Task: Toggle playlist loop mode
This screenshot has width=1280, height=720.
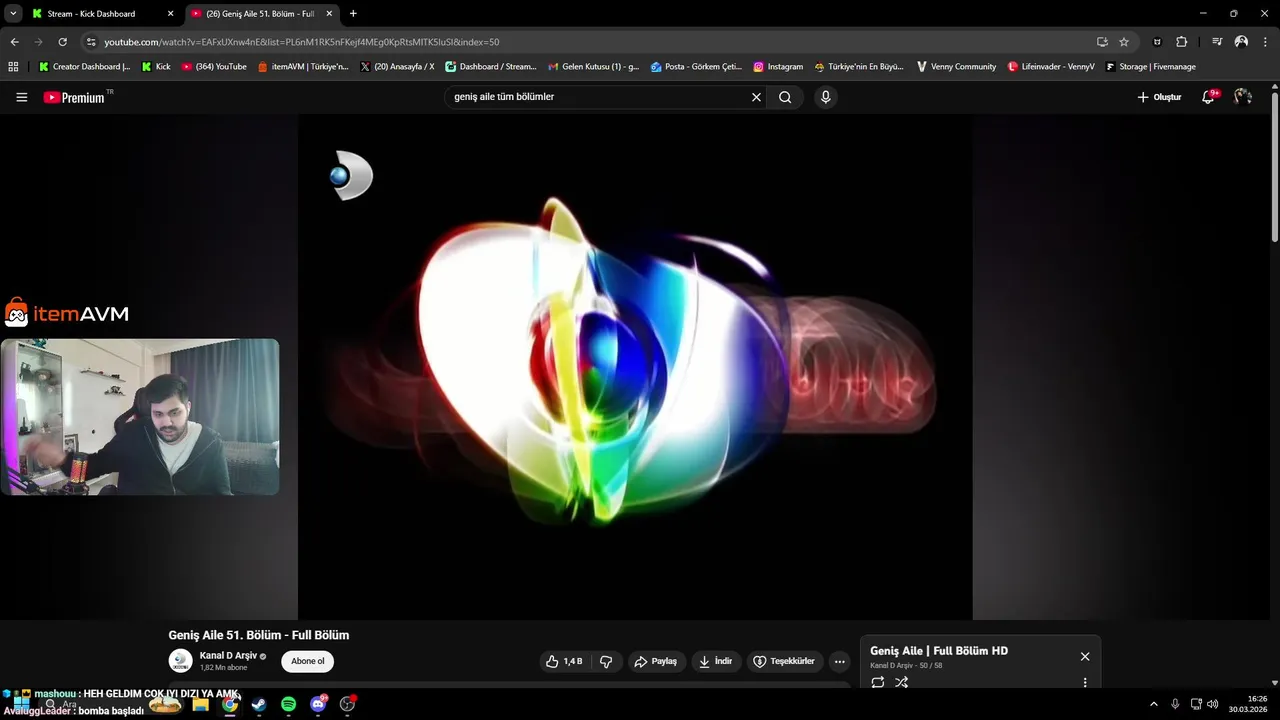Action: (x=878, y=682)
